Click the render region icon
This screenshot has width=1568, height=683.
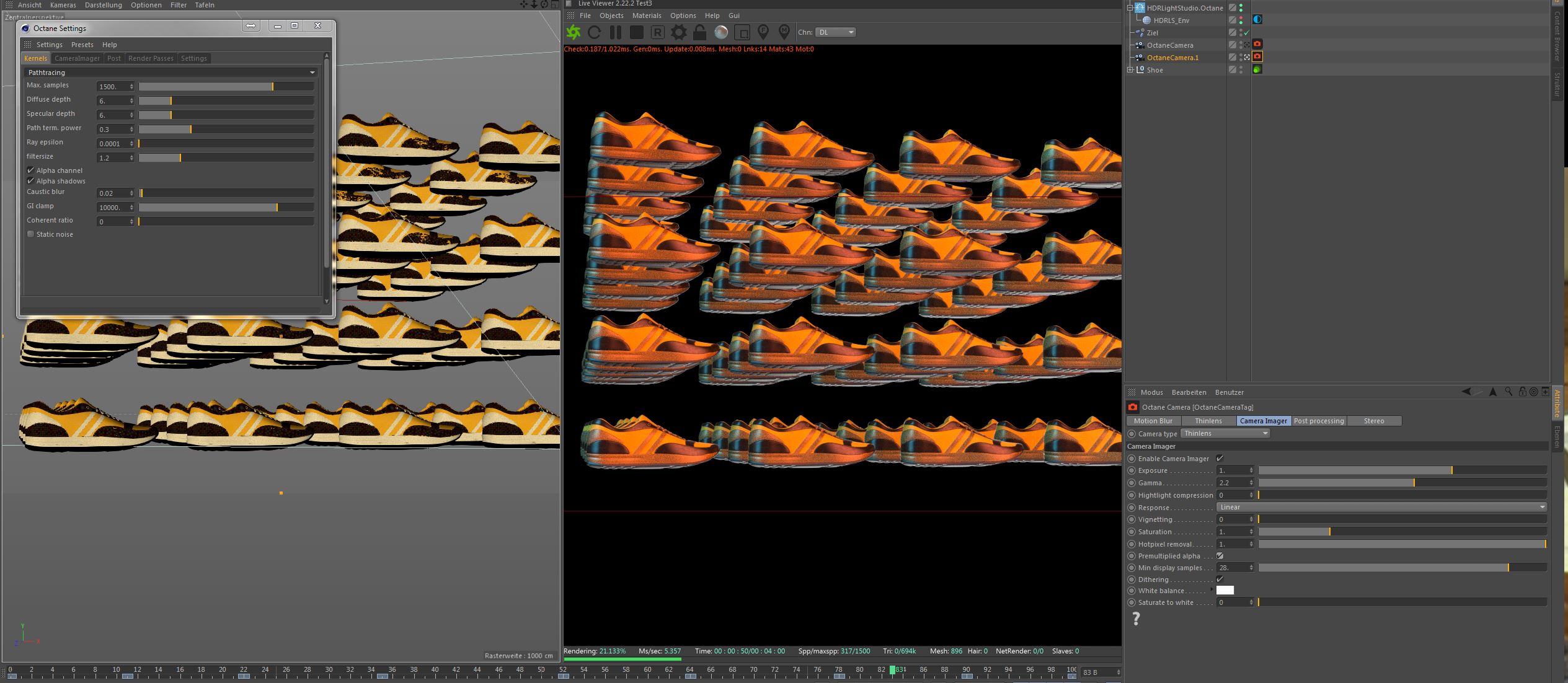pyautogui.click(x=742, y=32)
